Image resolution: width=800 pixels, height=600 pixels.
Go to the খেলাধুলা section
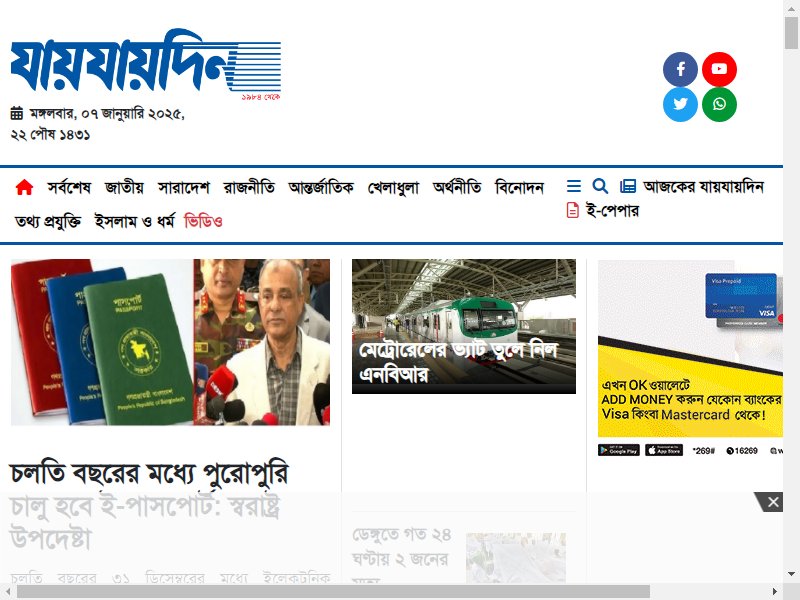(x=393, y=187)
